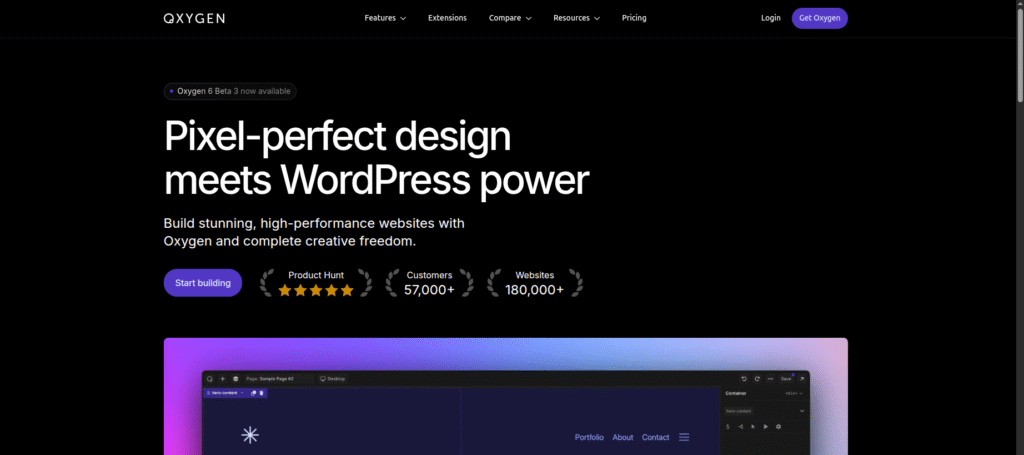Click the Oxygen icon in the editor toolbar

(x=210, y=379)
